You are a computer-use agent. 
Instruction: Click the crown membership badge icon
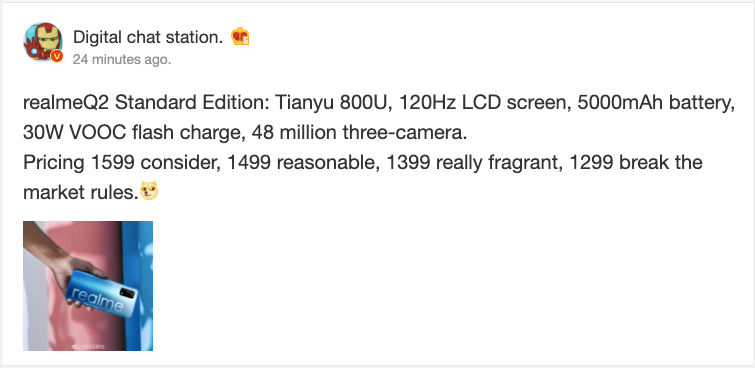pyautogui.click(x=240, y=37)
